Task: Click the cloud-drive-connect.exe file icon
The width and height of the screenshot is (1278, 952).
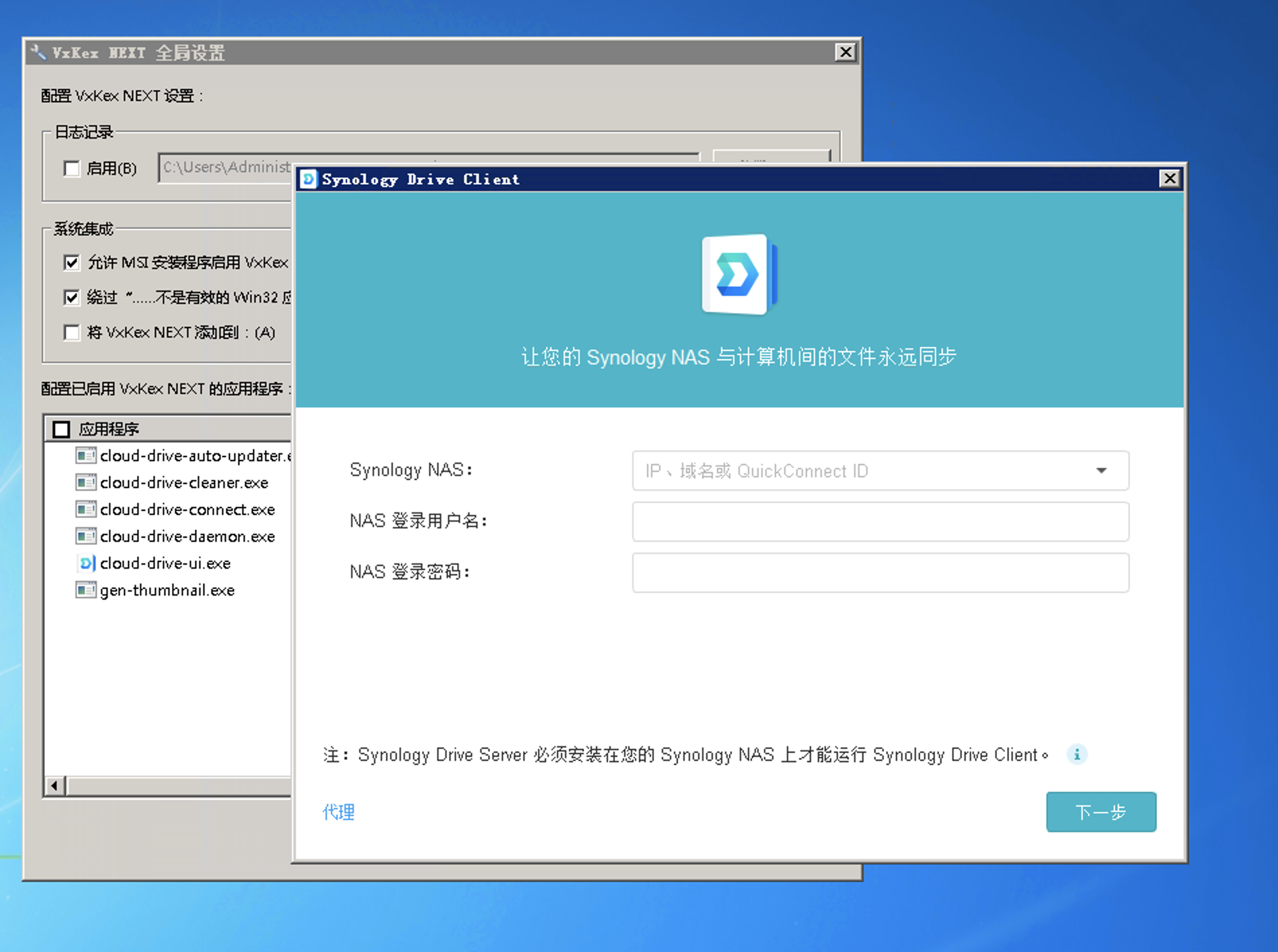Action: coord(86,510)
